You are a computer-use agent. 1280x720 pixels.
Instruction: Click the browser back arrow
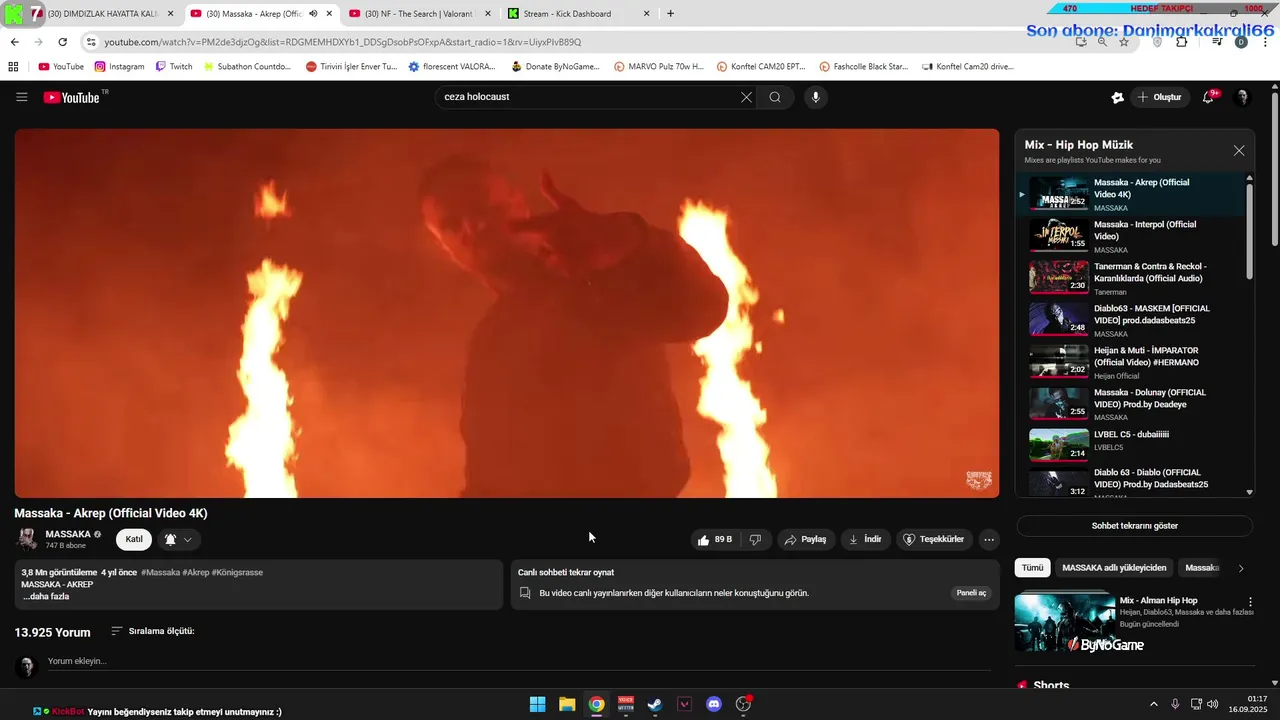[x=14, y=42]
